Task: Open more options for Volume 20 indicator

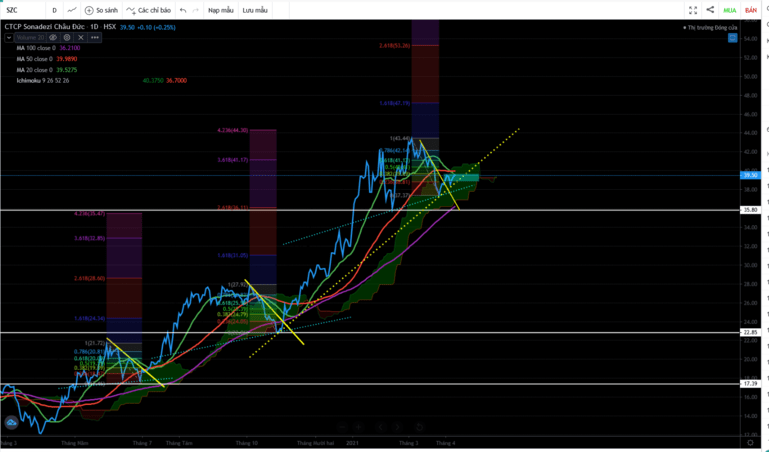Action: pos(95,37)
